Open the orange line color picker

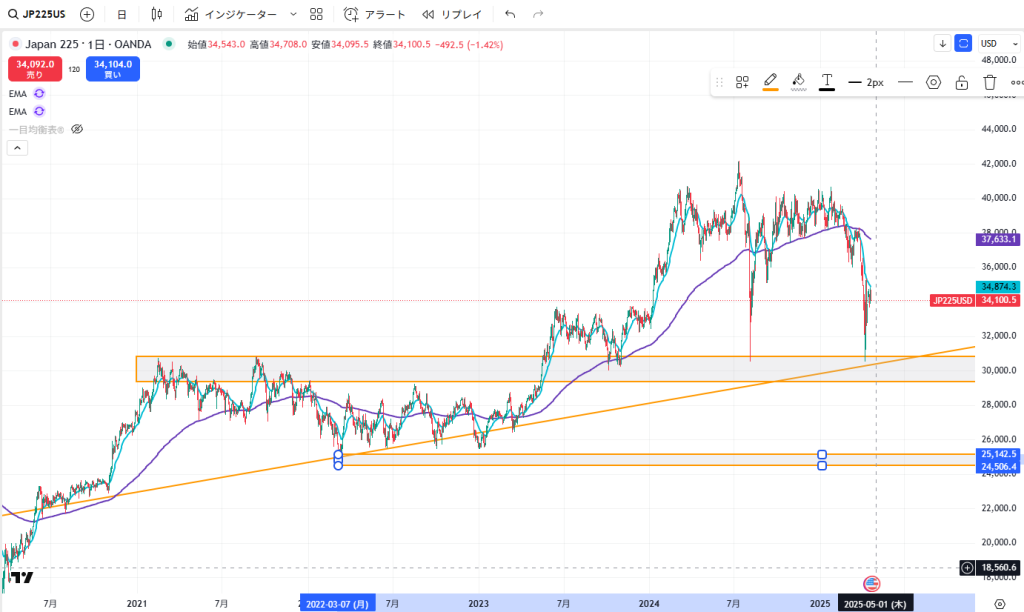click(770, 82)
